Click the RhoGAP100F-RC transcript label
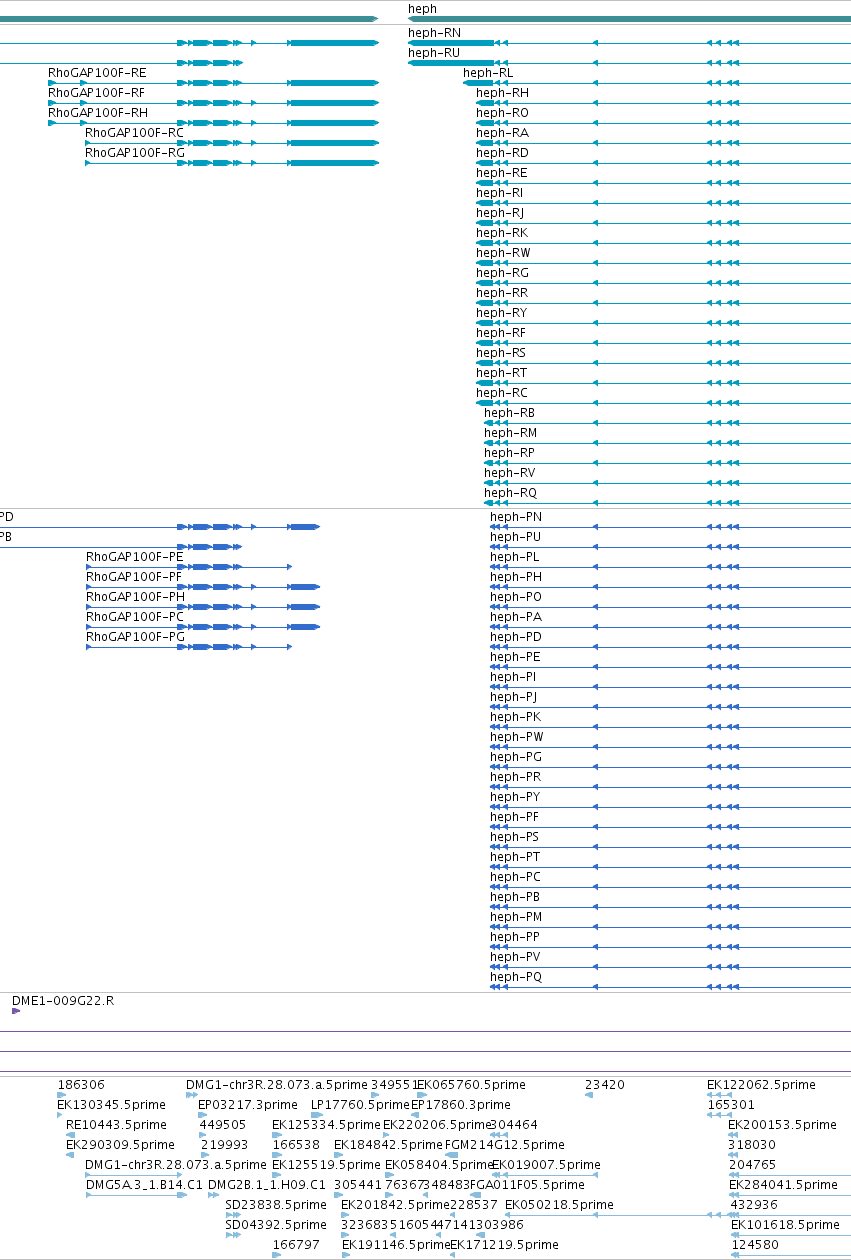The image size is (851, 1260). point(134,133)
